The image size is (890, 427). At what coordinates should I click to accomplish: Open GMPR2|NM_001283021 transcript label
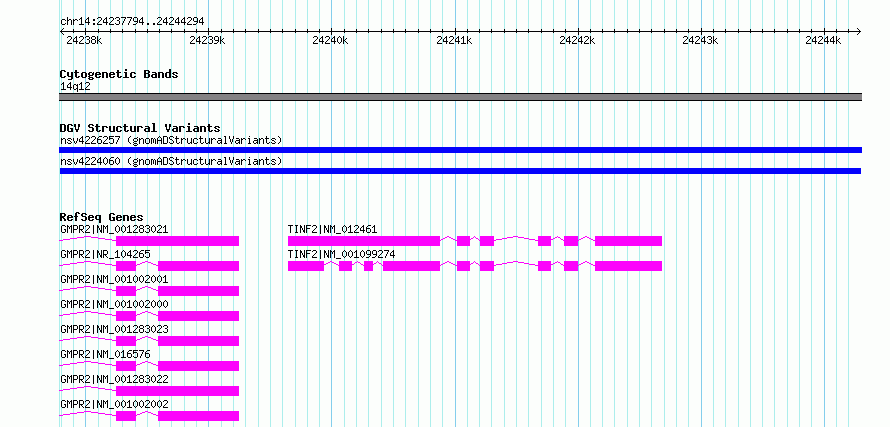pos(114,229)
